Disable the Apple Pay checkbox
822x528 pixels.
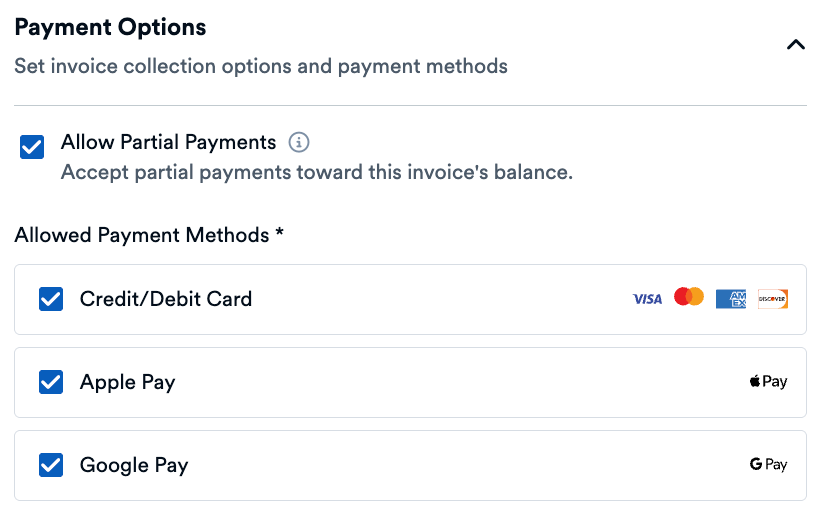[x=51, y=382]
